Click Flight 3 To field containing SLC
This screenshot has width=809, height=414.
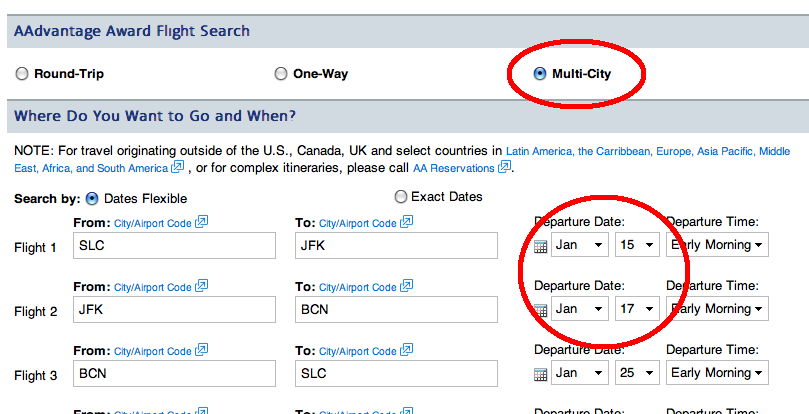[396, 373]
